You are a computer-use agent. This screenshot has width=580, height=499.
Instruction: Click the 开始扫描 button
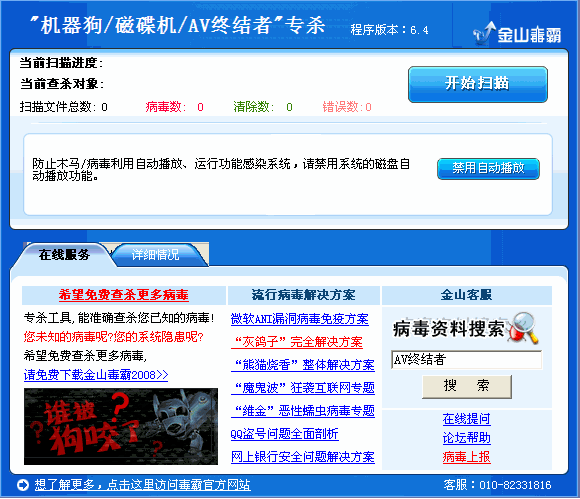click(x=478, y=84)
